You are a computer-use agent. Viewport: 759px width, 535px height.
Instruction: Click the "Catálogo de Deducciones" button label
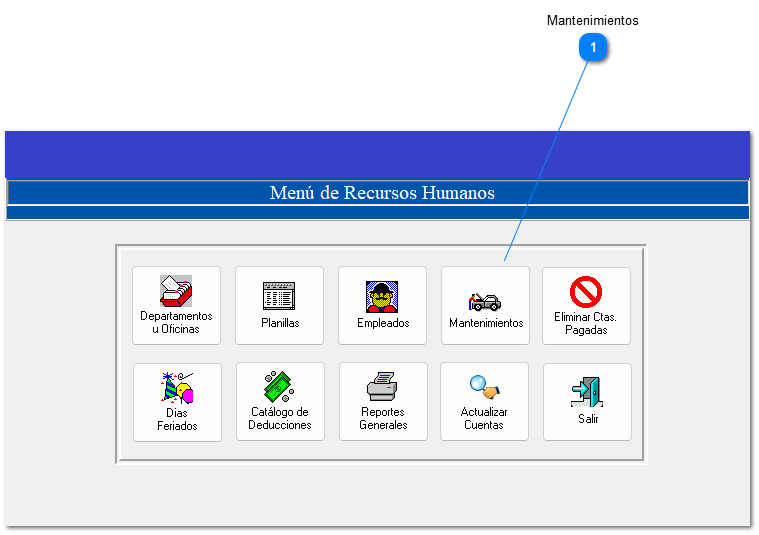[x=280, y=418]
